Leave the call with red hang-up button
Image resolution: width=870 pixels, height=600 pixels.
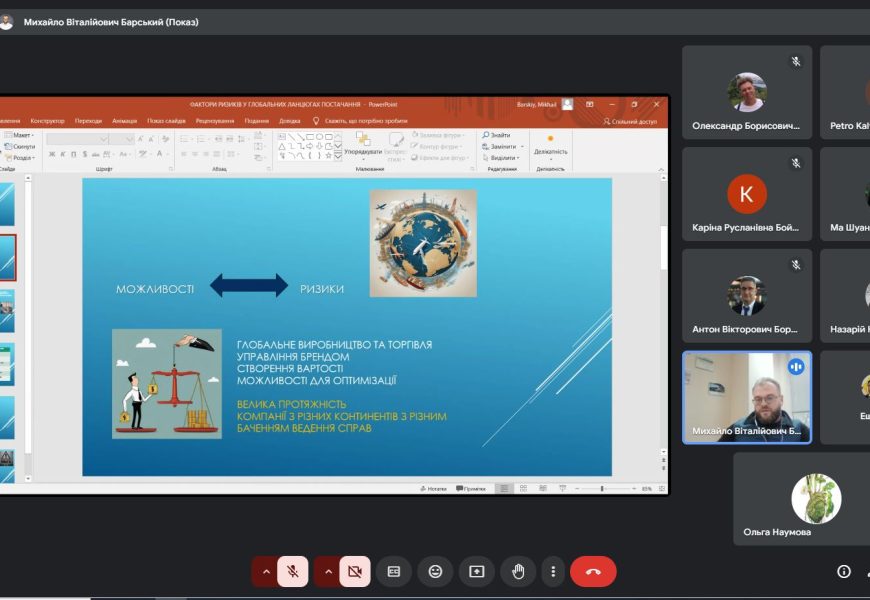click(593, 571)
